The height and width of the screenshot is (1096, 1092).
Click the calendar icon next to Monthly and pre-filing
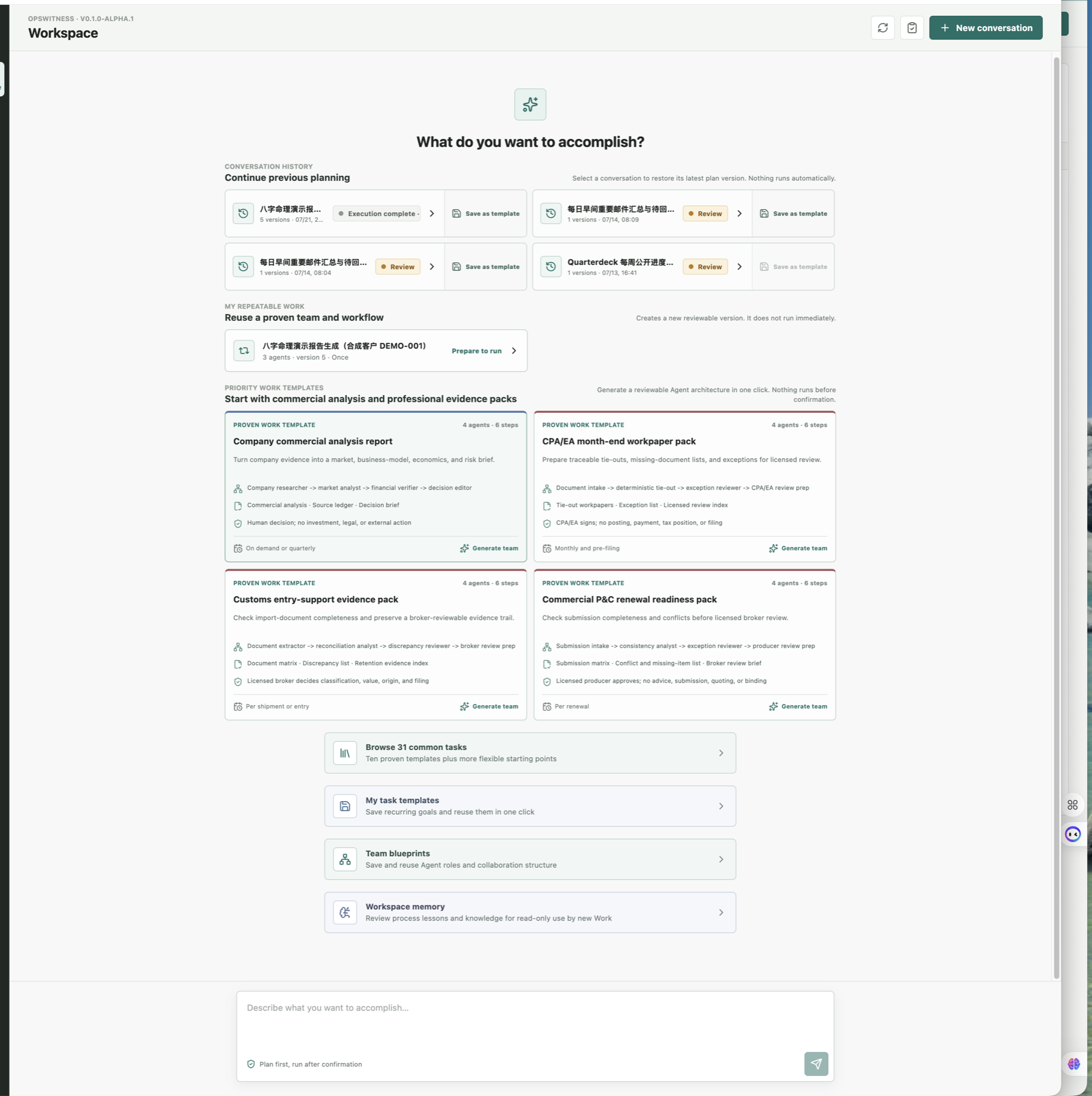coord(546,549)
